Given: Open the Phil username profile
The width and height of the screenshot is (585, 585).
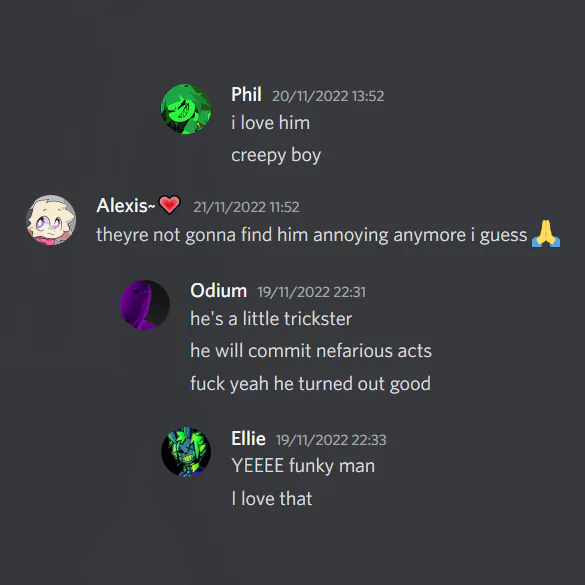Looking at the screenshot, I should (246, 94).
